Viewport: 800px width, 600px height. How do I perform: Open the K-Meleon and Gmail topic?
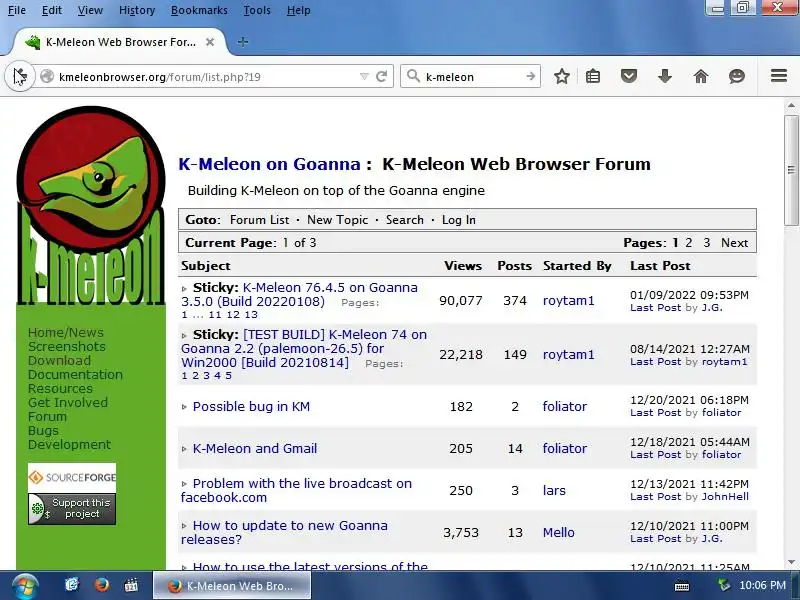pyautogui.click(x=255, y=448)
